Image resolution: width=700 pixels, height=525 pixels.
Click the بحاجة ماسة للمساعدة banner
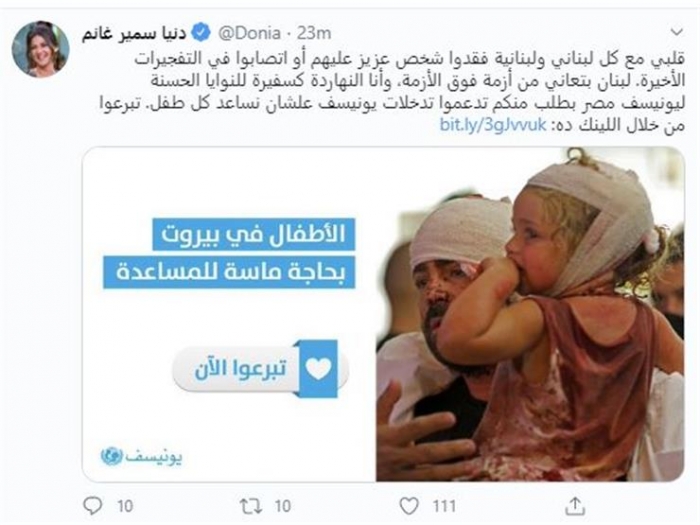coord(229,272)
